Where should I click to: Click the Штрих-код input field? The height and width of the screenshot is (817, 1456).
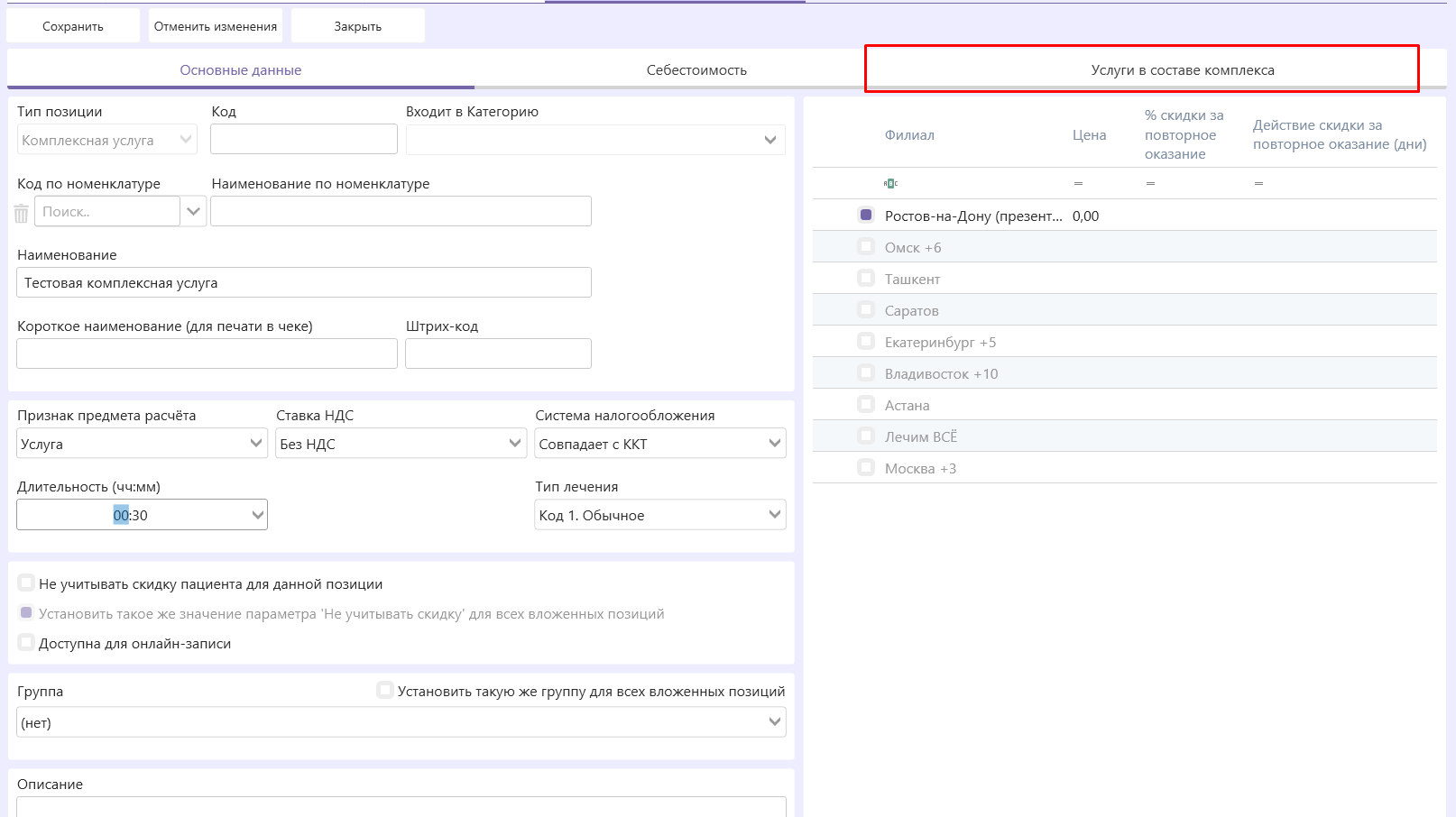click(499, 353)
